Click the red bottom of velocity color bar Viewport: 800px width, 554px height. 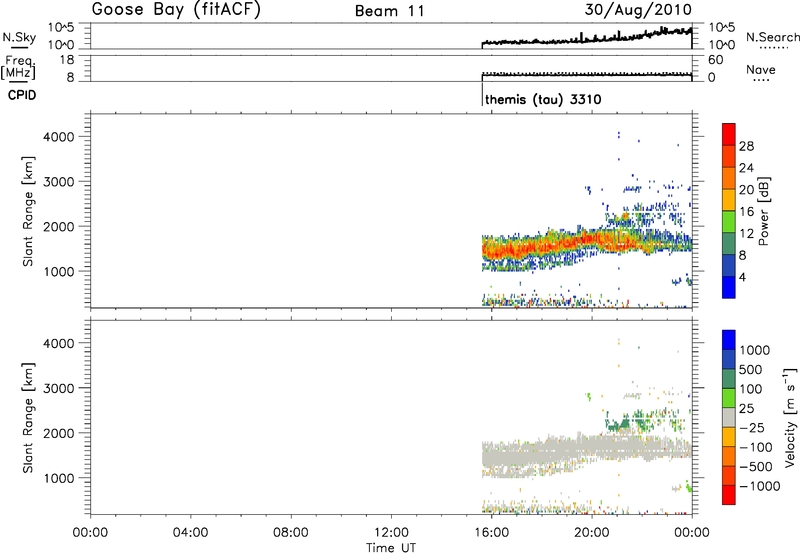[x=729, y=495]
